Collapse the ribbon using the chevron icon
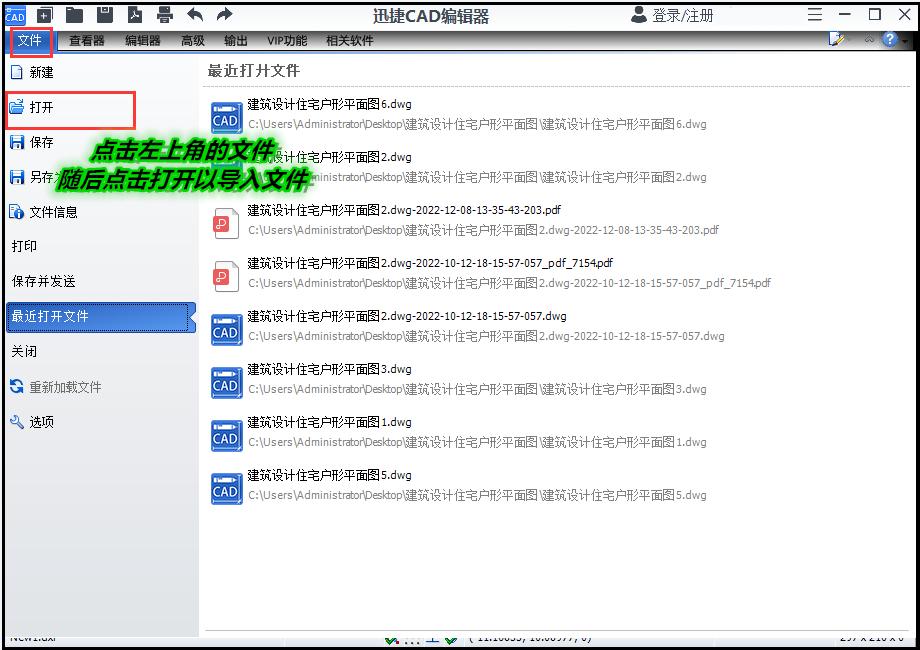 [868, 40]
